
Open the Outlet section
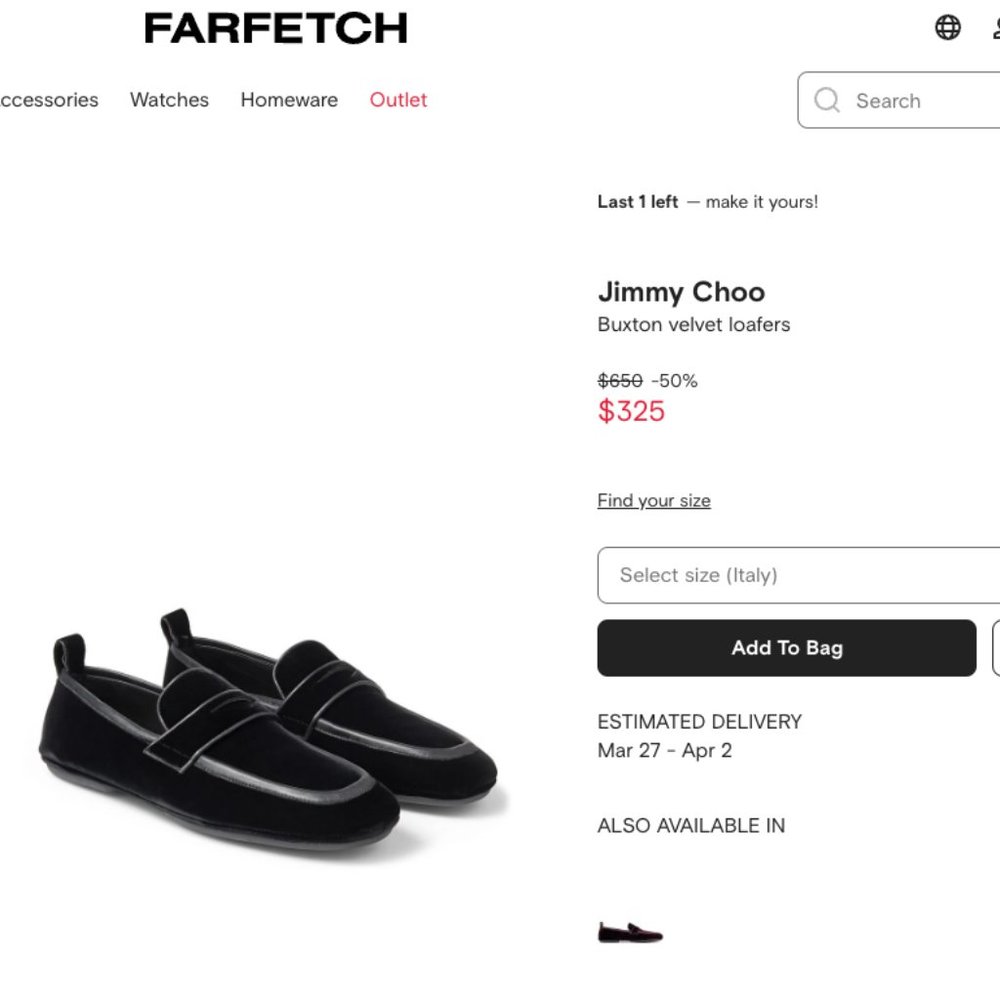pyautogui.click(x=398, y=100)
